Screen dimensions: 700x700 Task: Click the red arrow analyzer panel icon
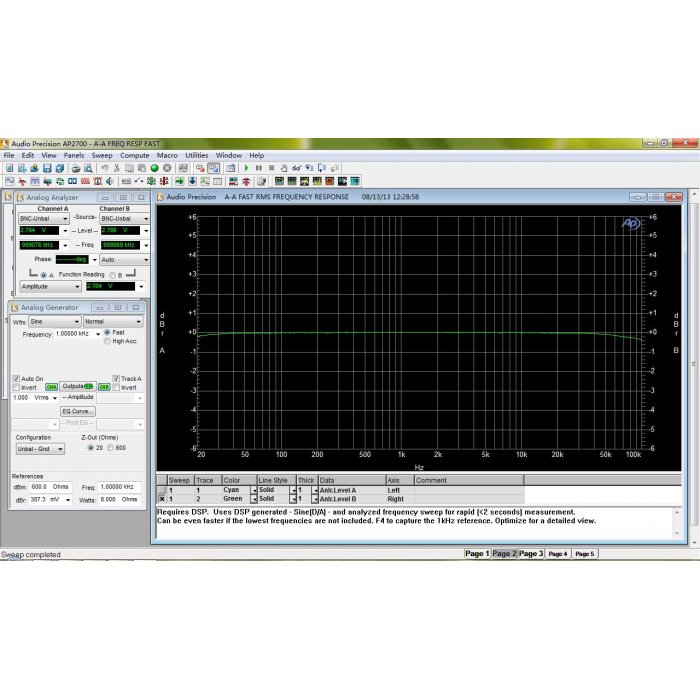(22, 181)
